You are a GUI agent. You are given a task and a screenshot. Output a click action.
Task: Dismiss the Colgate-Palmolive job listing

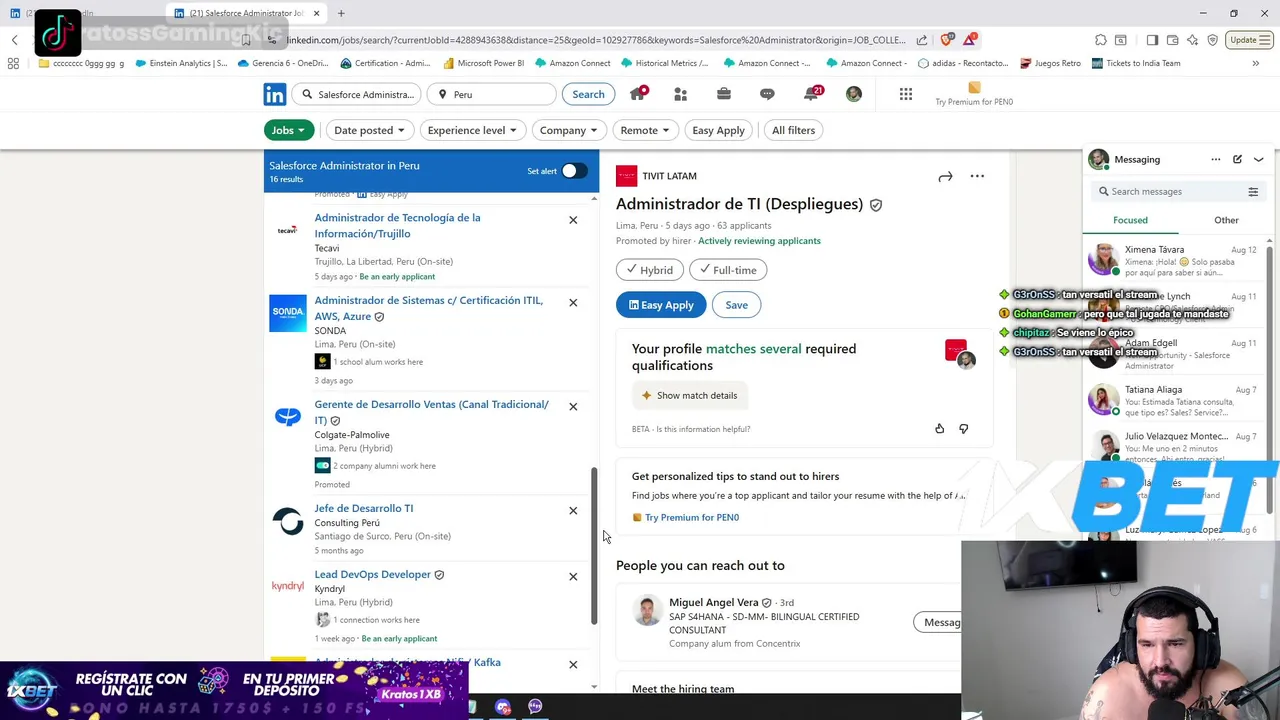tap(573, 407)
